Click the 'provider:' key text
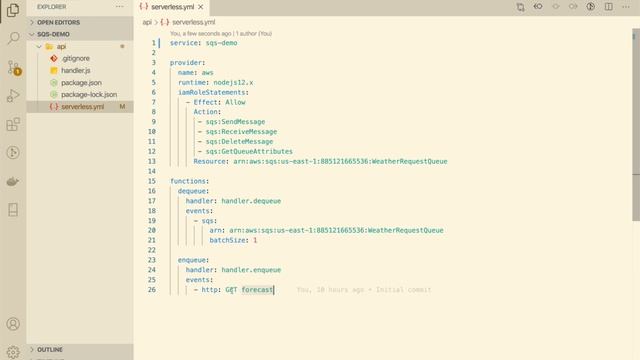The width and height of the screenshot is (640, 360). tap(188, 62)
